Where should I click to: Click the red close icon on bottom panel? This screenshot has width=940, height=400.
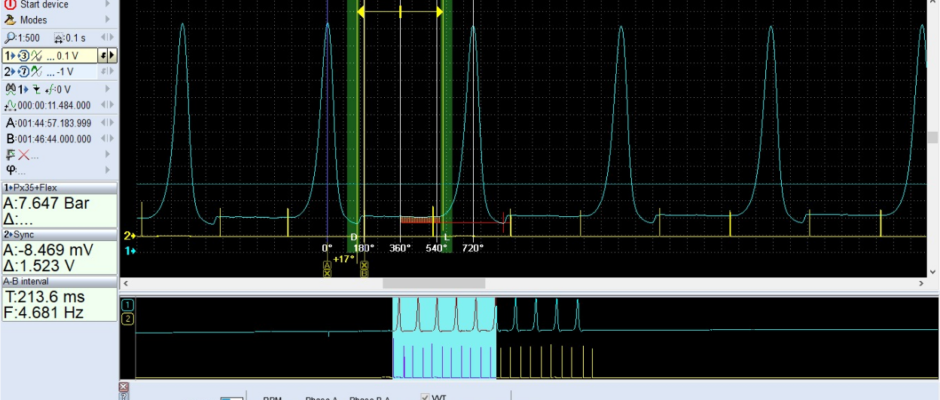click(124, 386)
